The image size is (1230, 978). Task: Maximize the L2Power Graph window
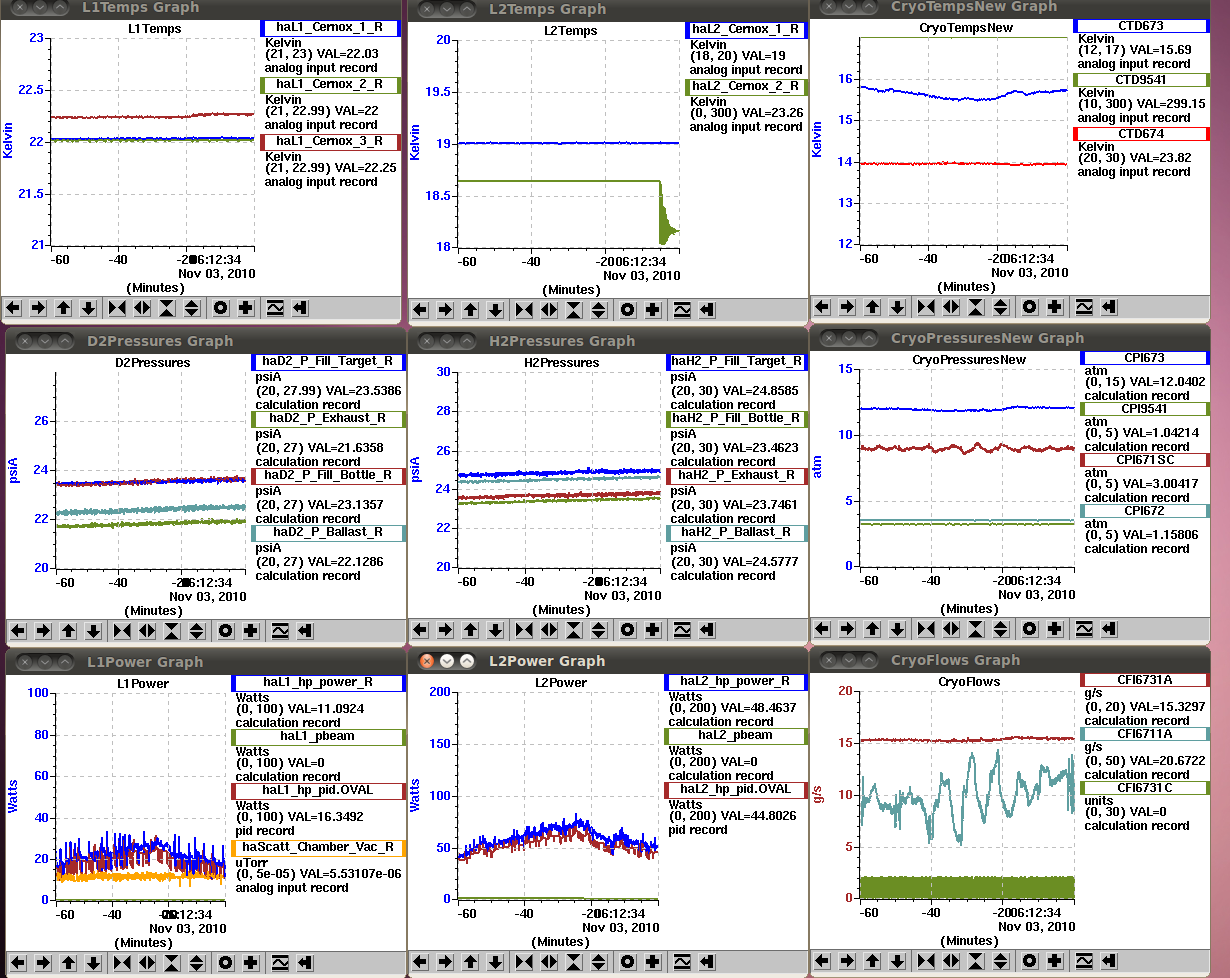point(468,661)
